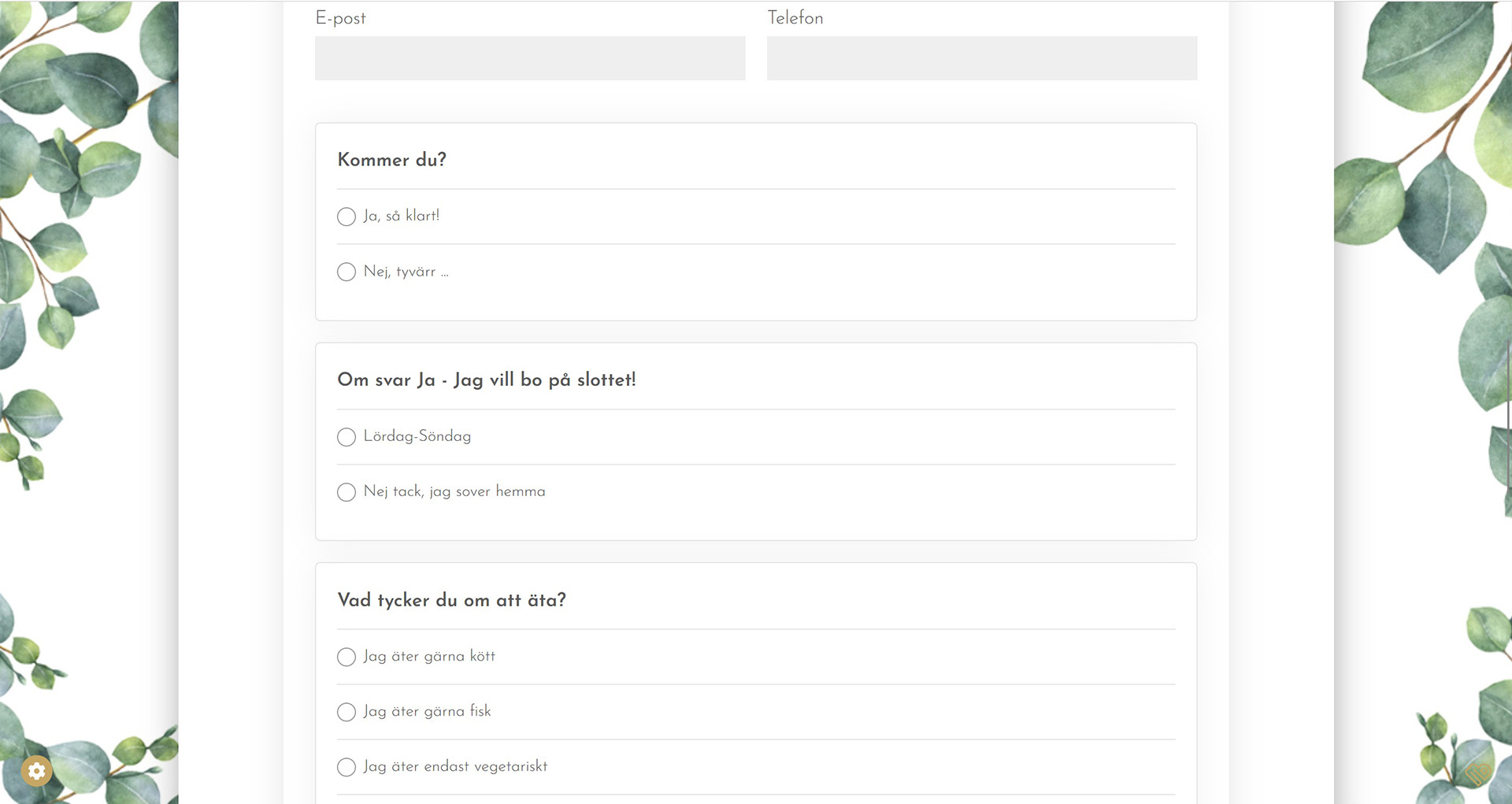Viewport: 1512px width, 804px height.
Task: Select the "Ja, så klart!" radio button
Action: (346, 217)
